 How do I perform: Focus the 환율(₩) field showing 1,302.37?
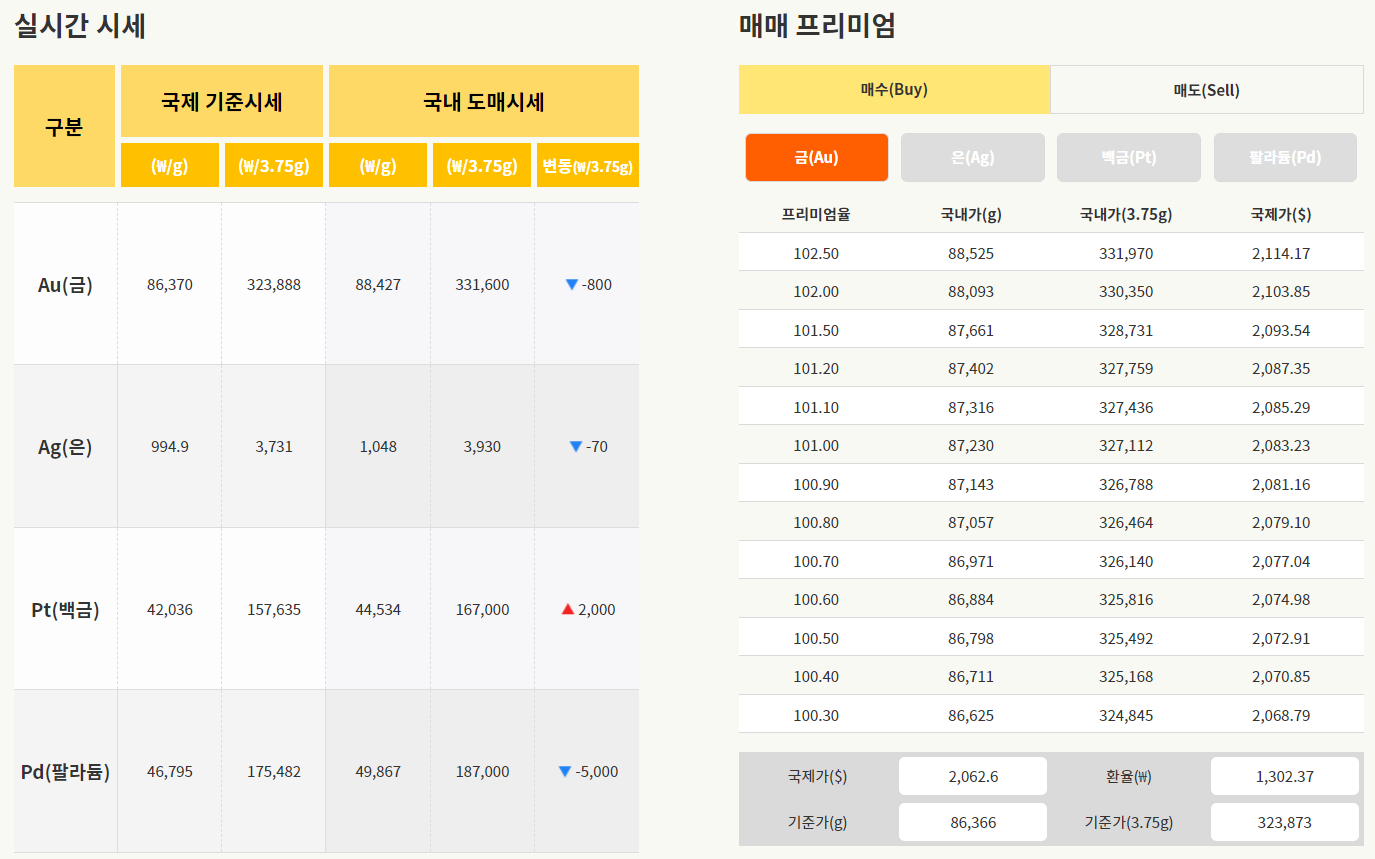pyautogui.click(x=1285, y=776)
